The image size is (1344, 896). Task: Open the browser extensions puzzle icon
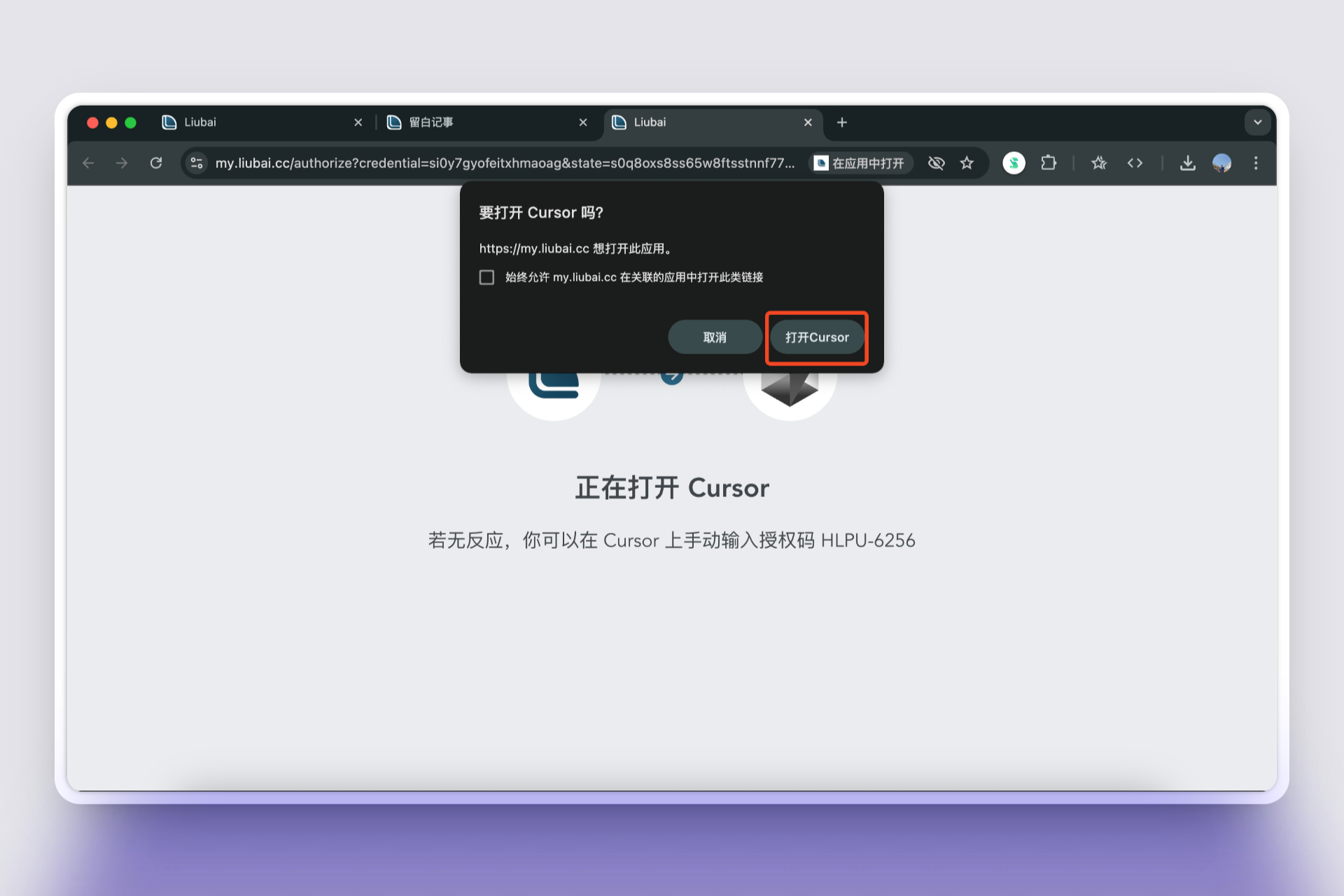point(1048,162)
